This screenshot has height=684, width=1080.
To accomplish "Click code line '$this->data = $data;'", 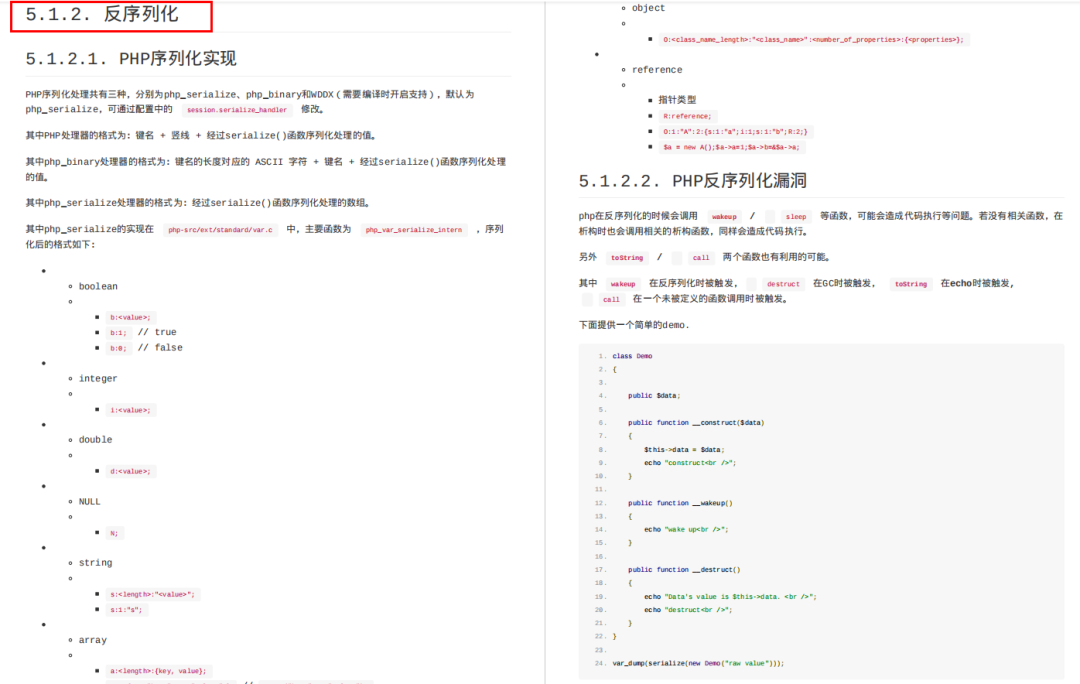I will tap(684, 450).
